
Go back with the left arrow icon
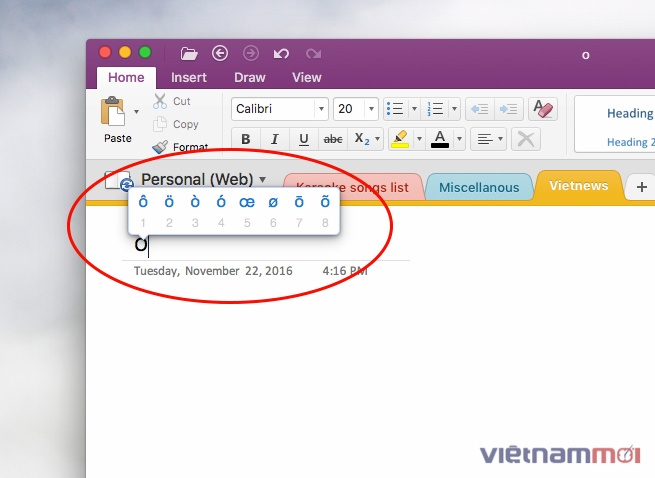coord(220,53)
